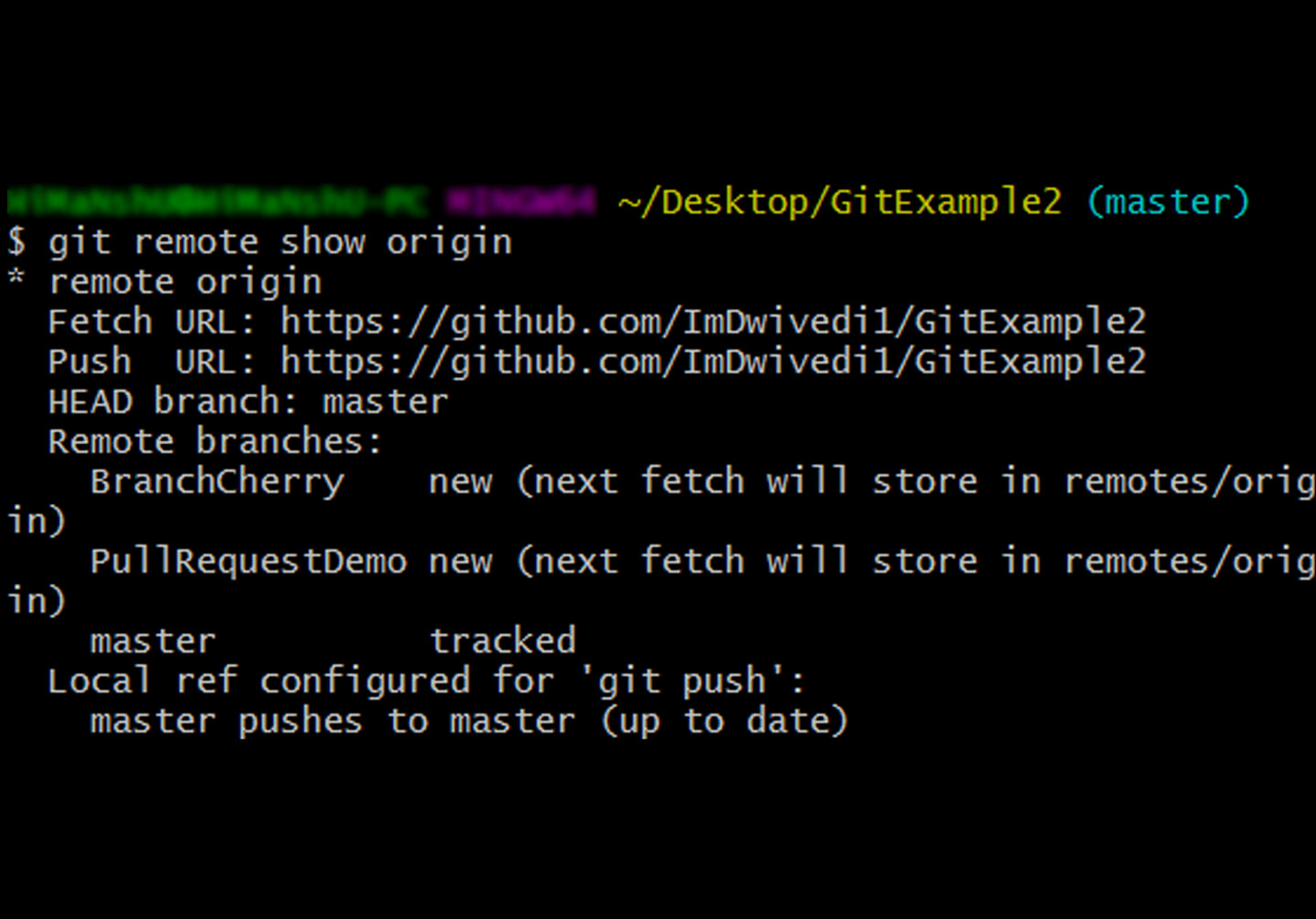This screenshot has width=1316, height=919.
Task: Select the BranchCherry remote branch name
Action: click(218, 482)
